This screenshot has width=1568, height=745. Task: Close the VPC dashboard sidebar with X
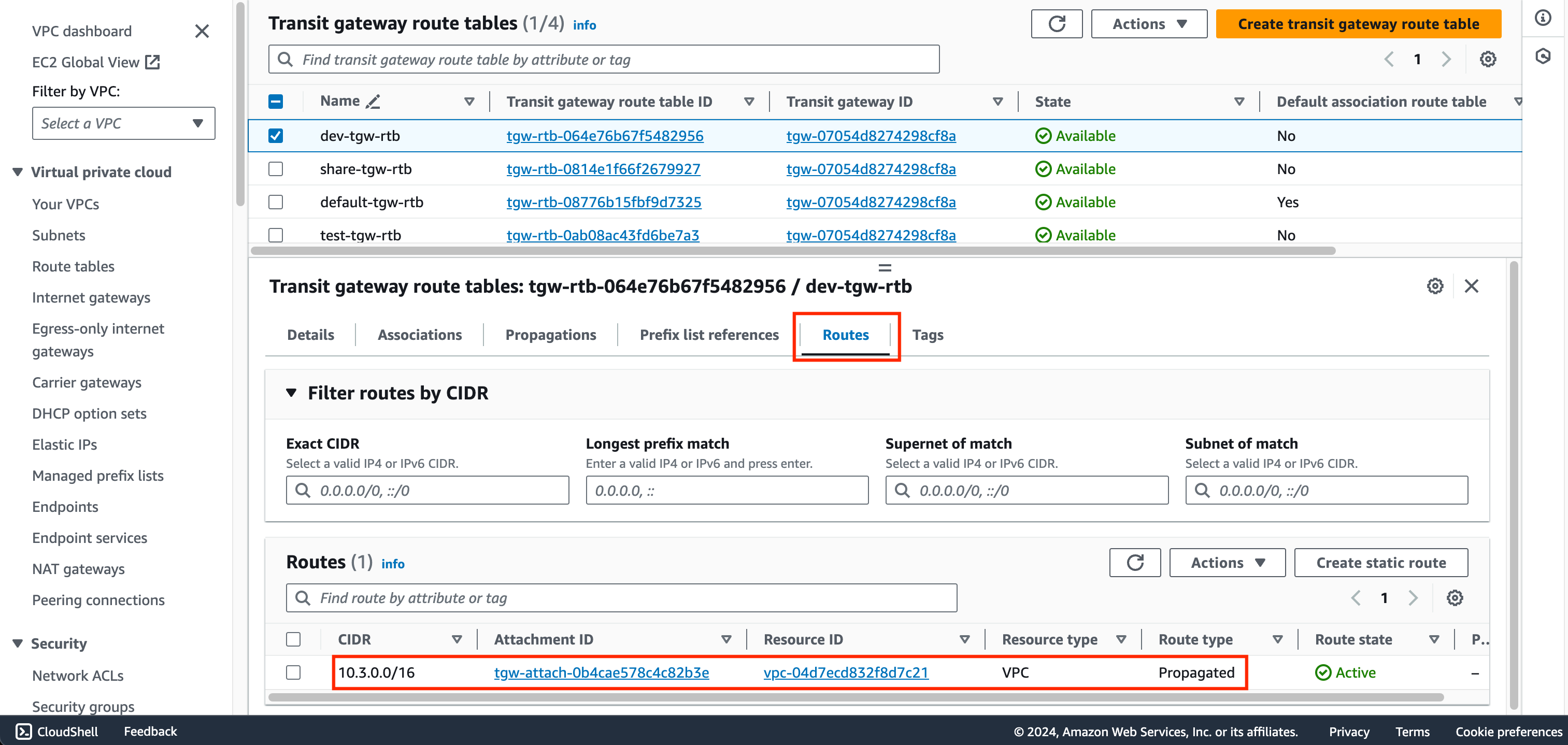[202, 31]
